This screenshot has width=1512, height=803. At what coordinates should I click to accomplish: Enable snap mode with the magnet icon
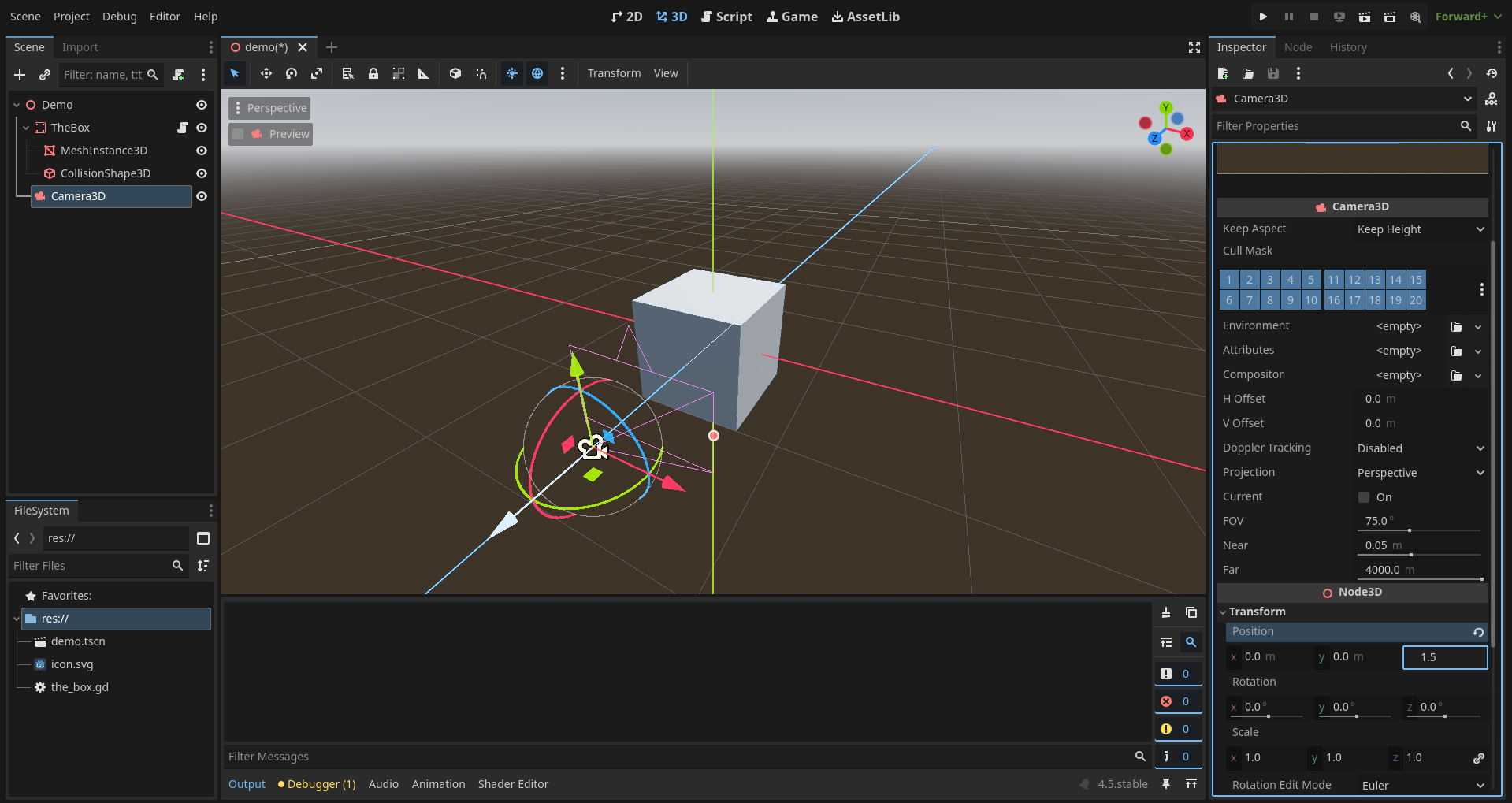coord(481,73)
